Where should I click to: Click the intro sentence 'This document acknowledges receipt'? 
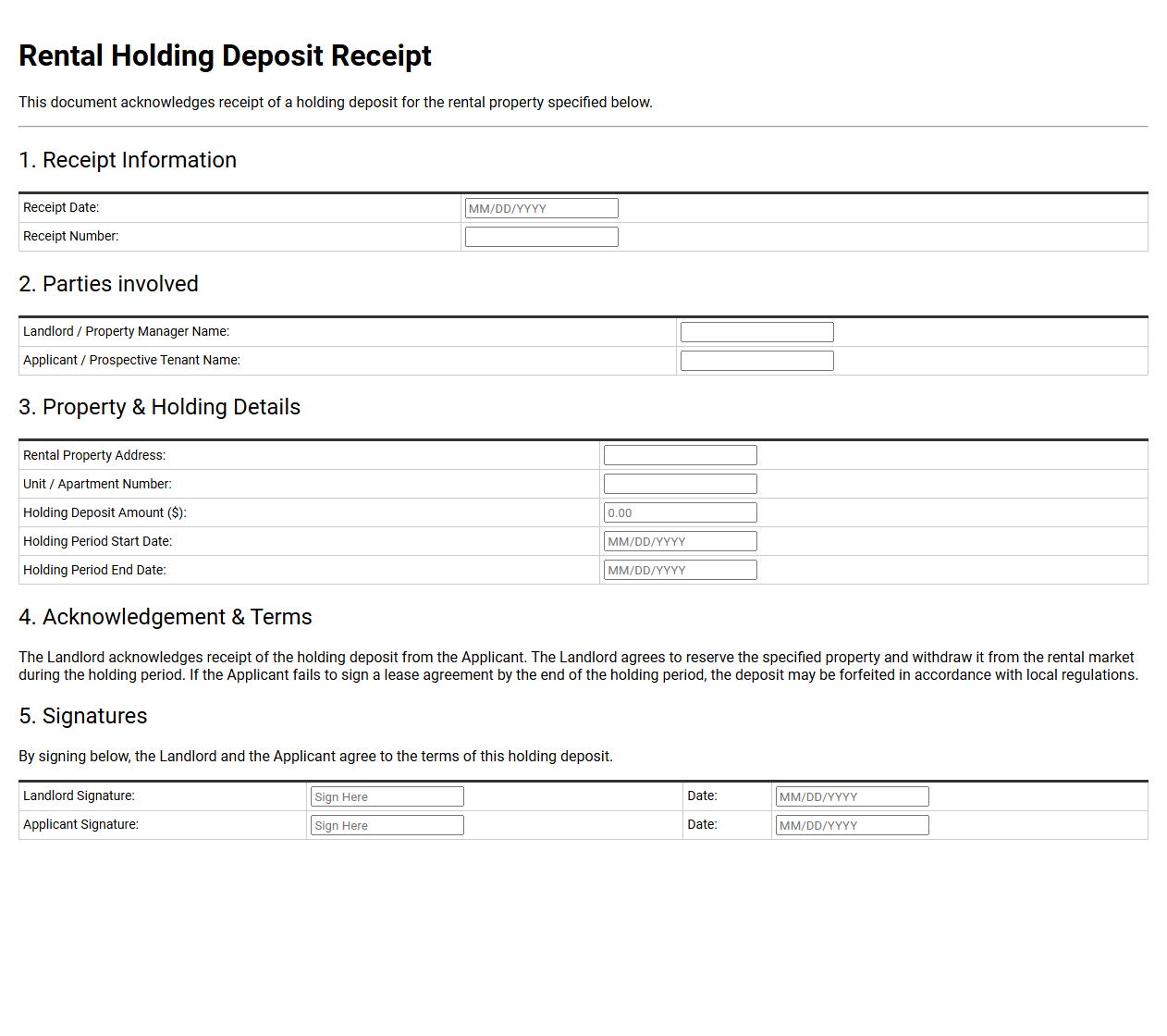click(336, 102)
